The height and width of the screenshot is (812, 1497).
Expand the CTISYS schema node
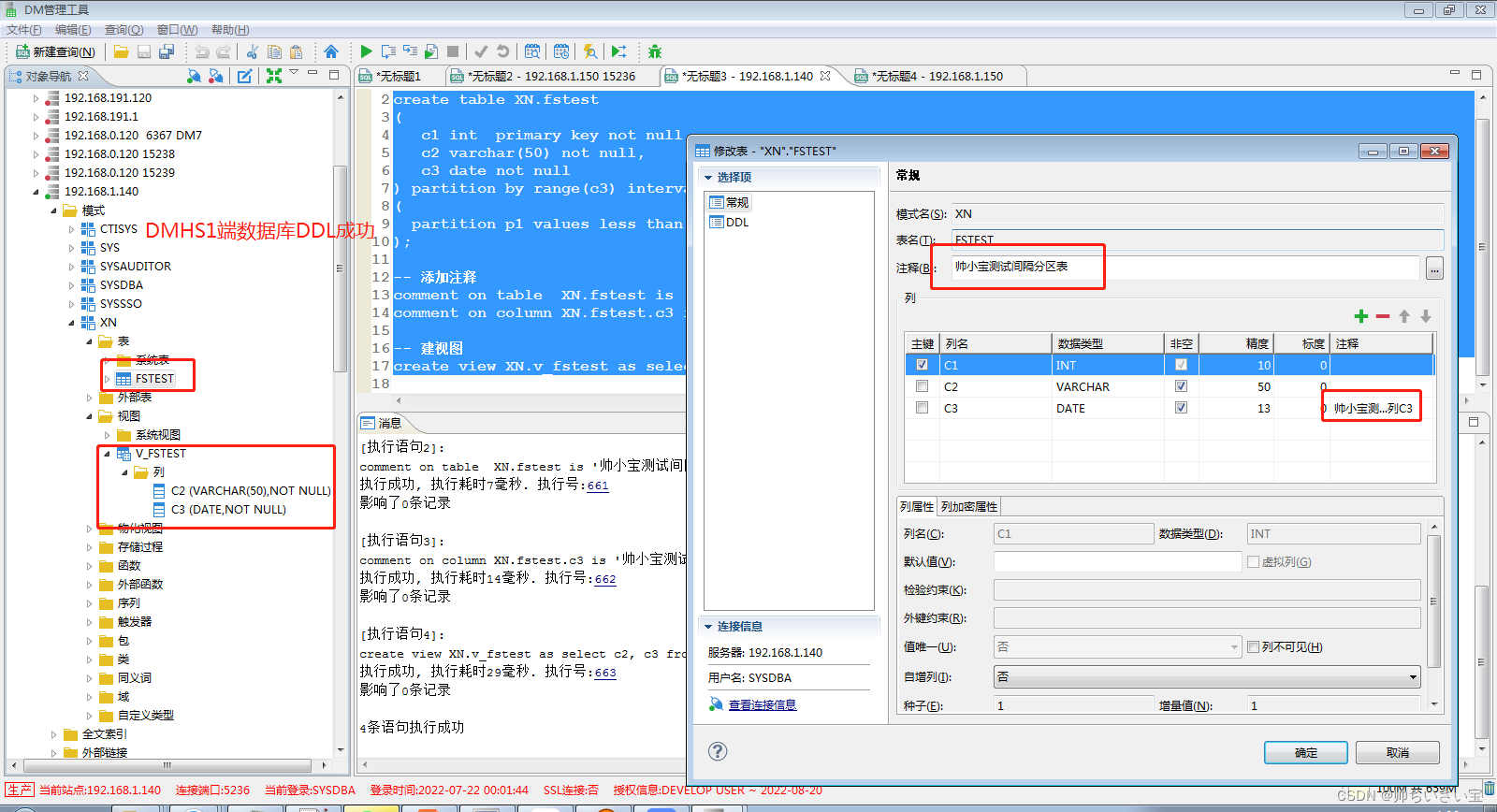[x=71, y=229]
